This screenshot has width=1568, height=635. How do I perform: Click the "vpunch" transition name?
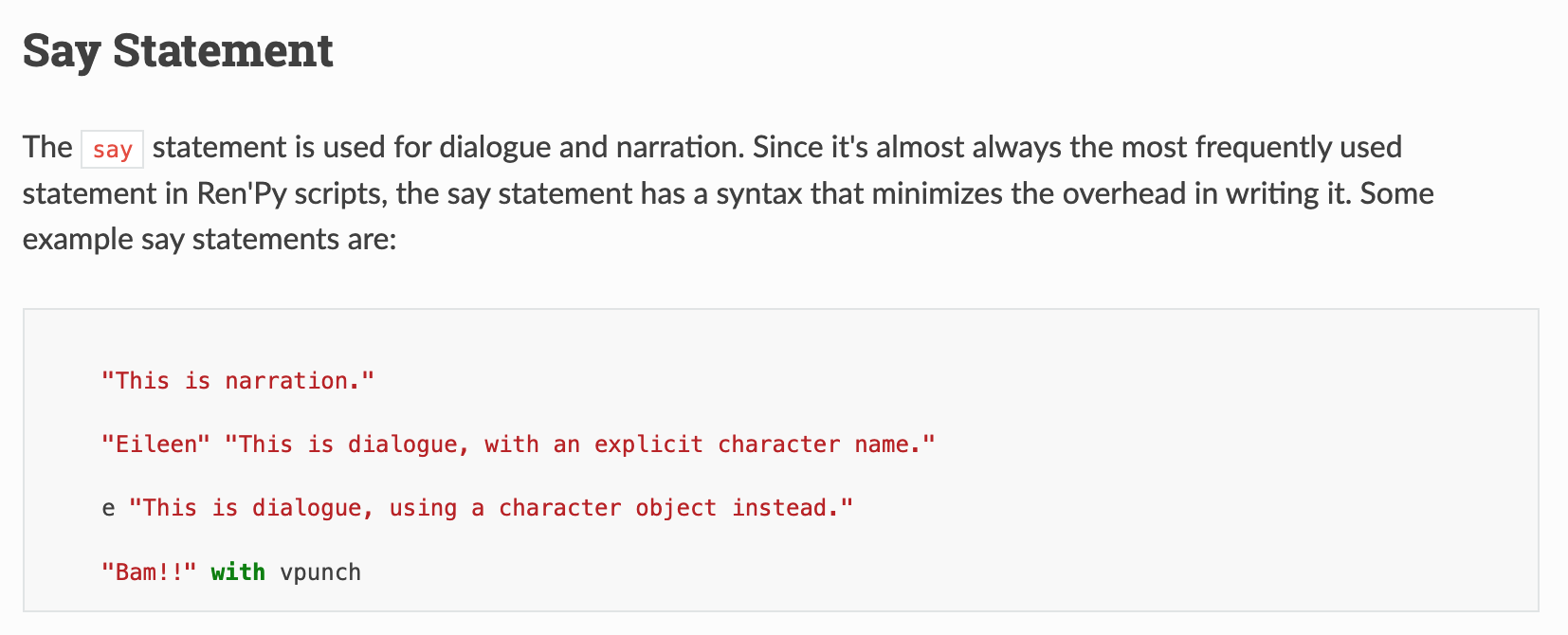320,572
